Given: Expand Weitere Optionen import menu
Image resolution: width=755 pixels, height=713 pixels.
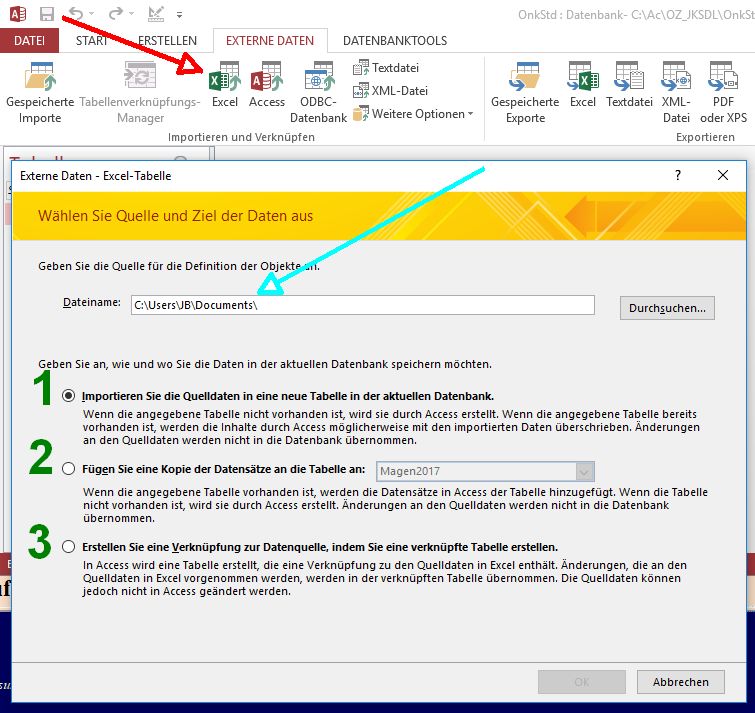Looking at the screenshot, I should 413,114.
